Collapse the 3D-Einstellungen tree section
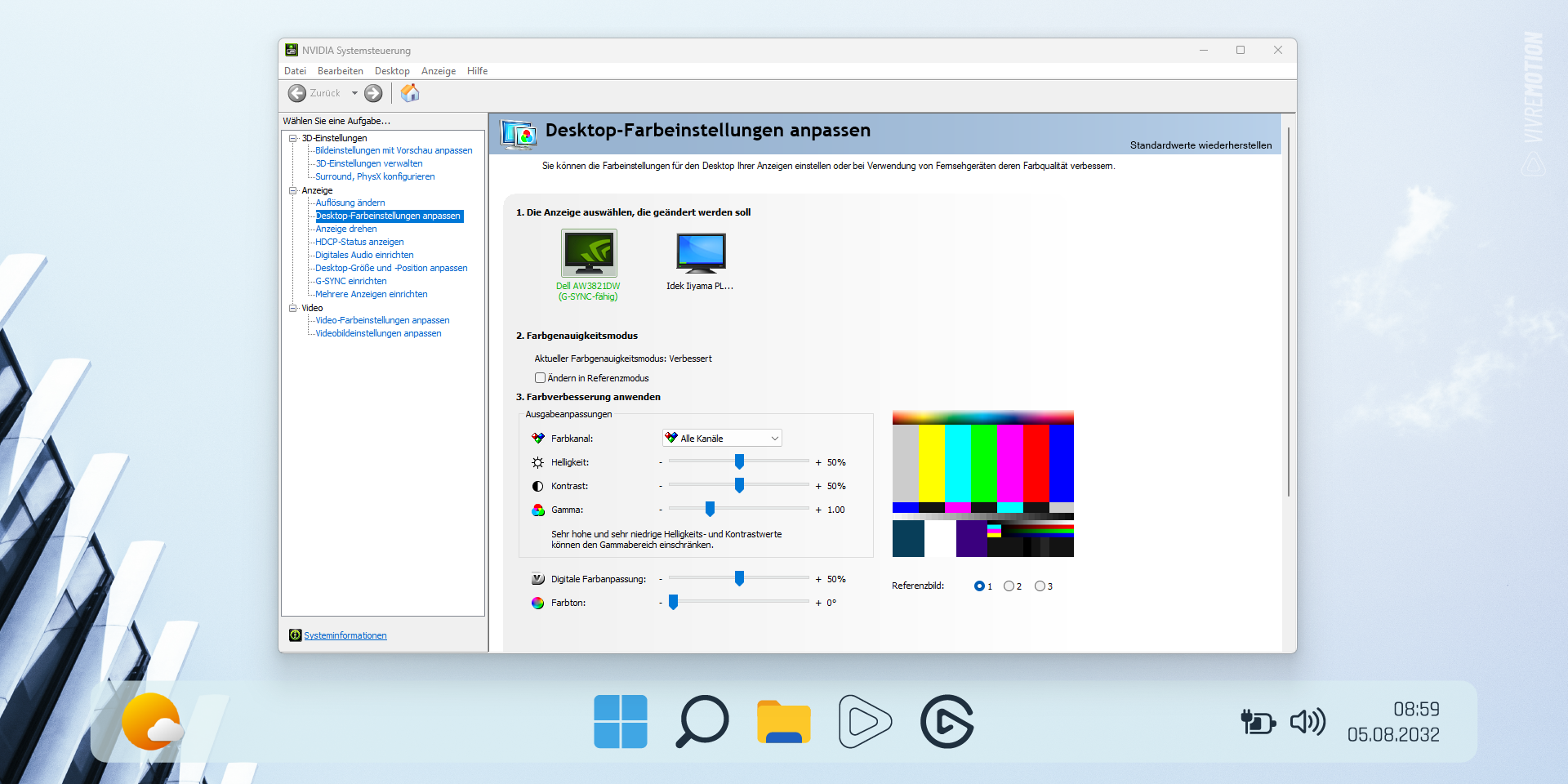The height and width of the screenshot is (784, 1568). (292, 138)
